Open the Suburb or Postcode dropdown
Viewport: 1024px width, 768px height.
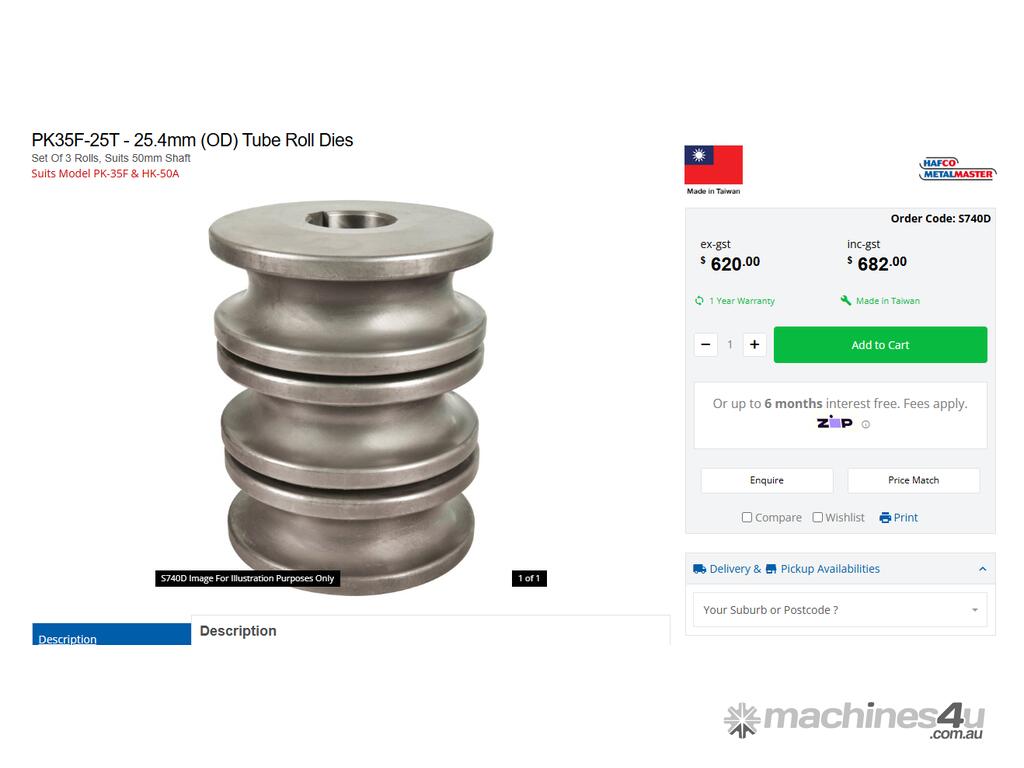coord(840,610)
